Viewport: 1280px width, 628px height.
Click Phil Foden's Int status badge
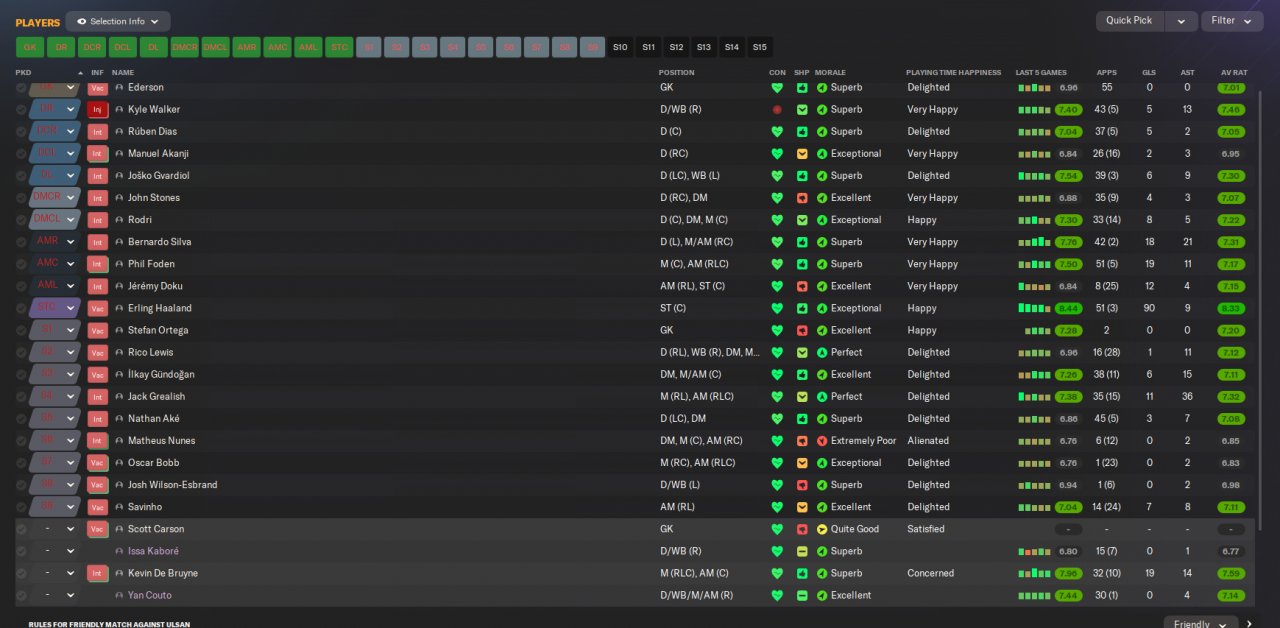[97, 264]
